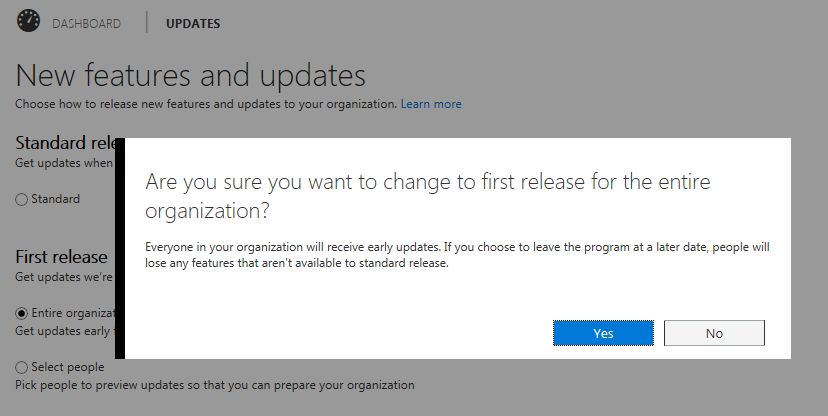
Task: Confirm the change with the Yes button
Action: (x=603, y=333)
